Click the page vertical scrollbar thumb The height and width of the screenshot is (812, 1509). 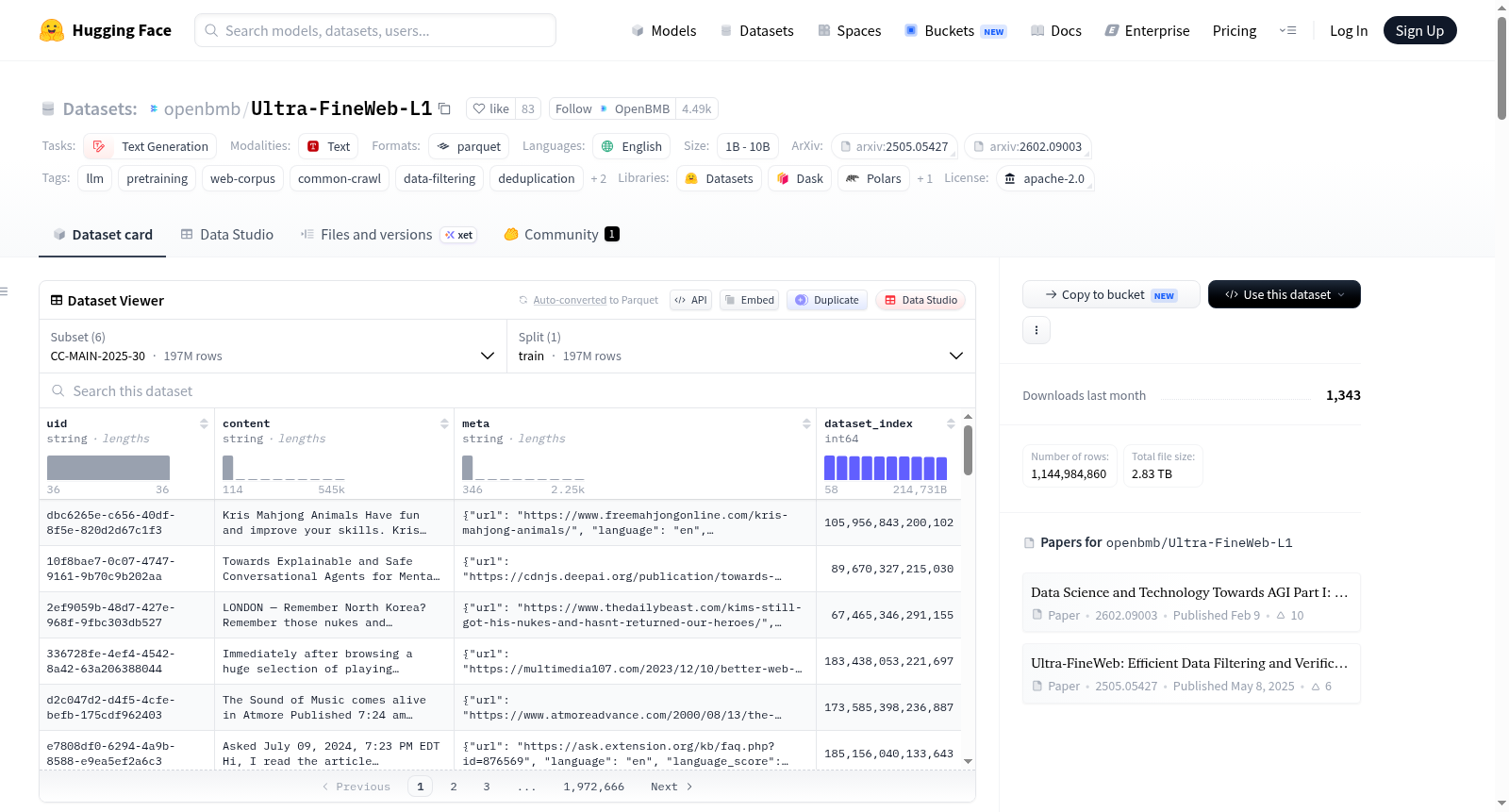1501,68
